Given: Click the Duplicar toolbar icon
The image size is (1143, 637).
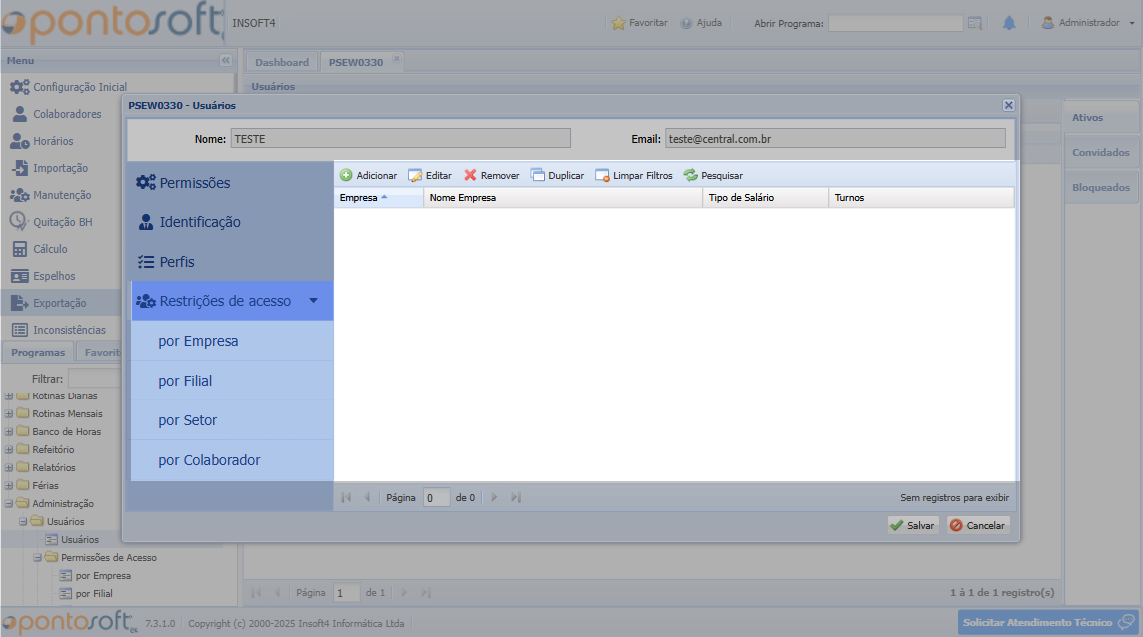Looking at the screenshot, I should click(538, 175).
